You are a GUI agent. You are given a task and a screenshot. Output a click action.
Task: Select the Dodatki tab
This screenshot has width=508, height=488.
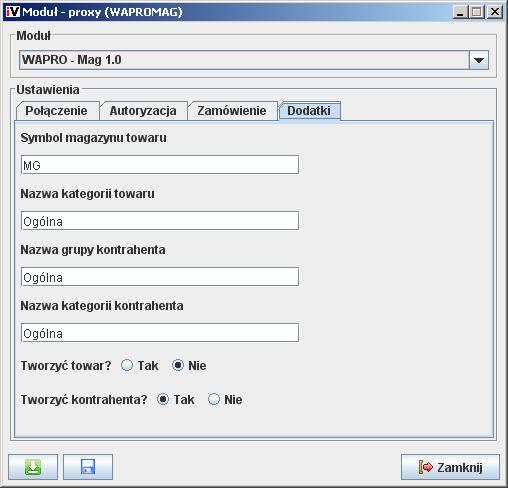click(309, 111)
